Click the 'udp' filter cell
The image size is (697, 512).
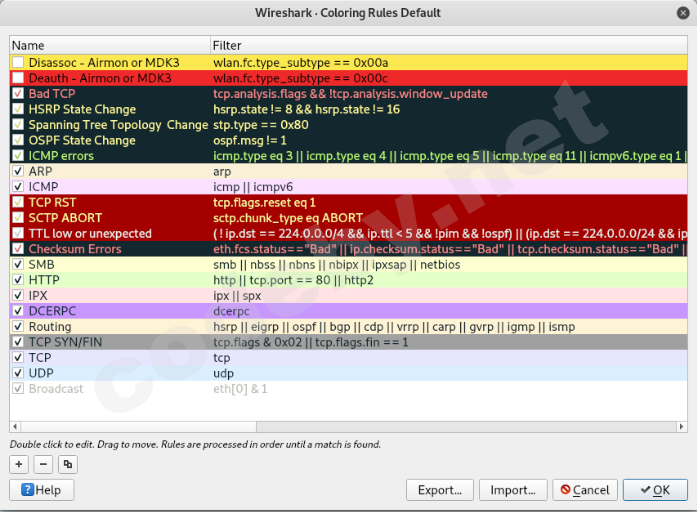tap(223, 373)
